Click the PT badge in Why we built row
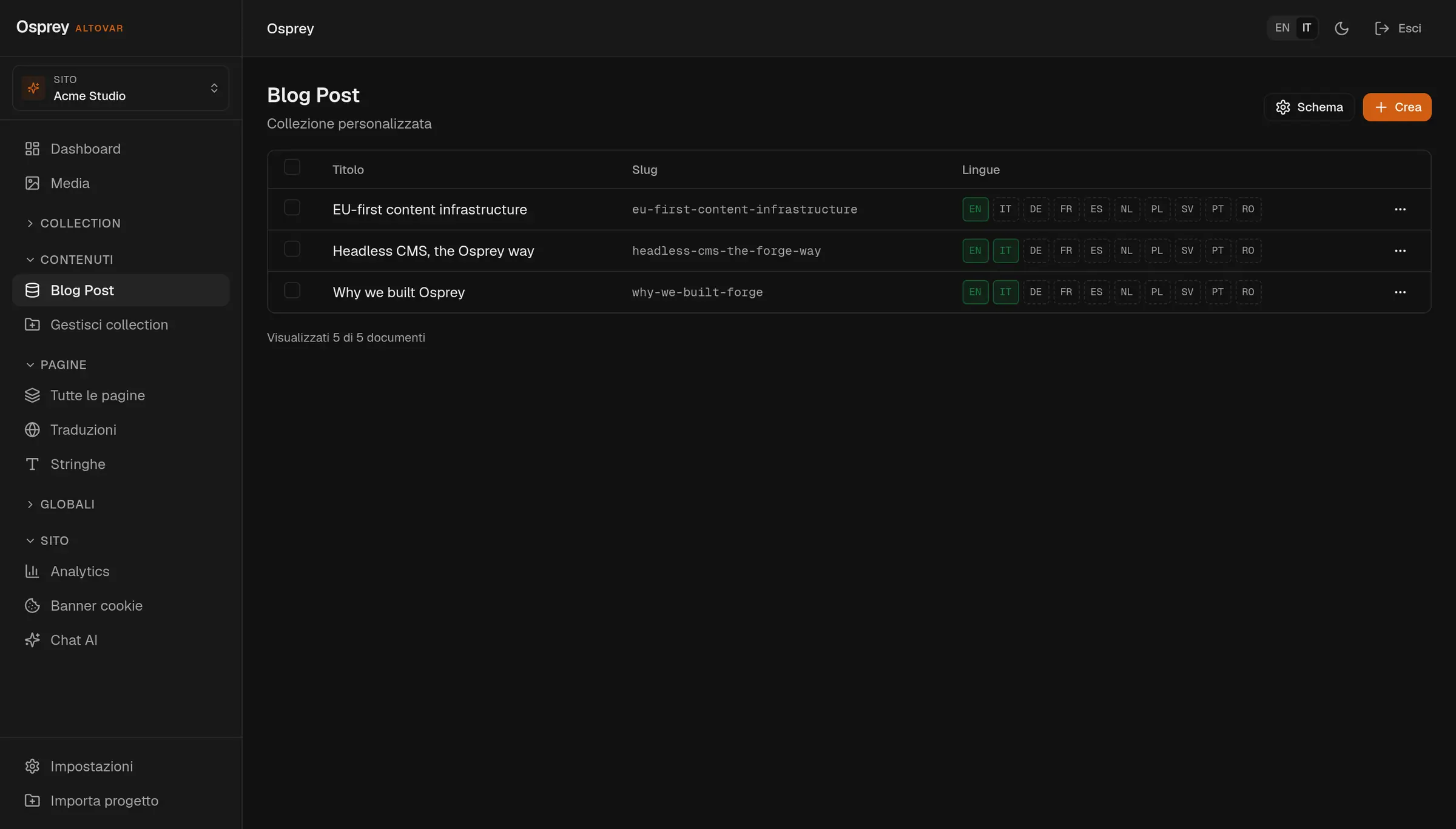Image resolution: width=1456 pixels, height=829 pixels. pos(1218,292)
